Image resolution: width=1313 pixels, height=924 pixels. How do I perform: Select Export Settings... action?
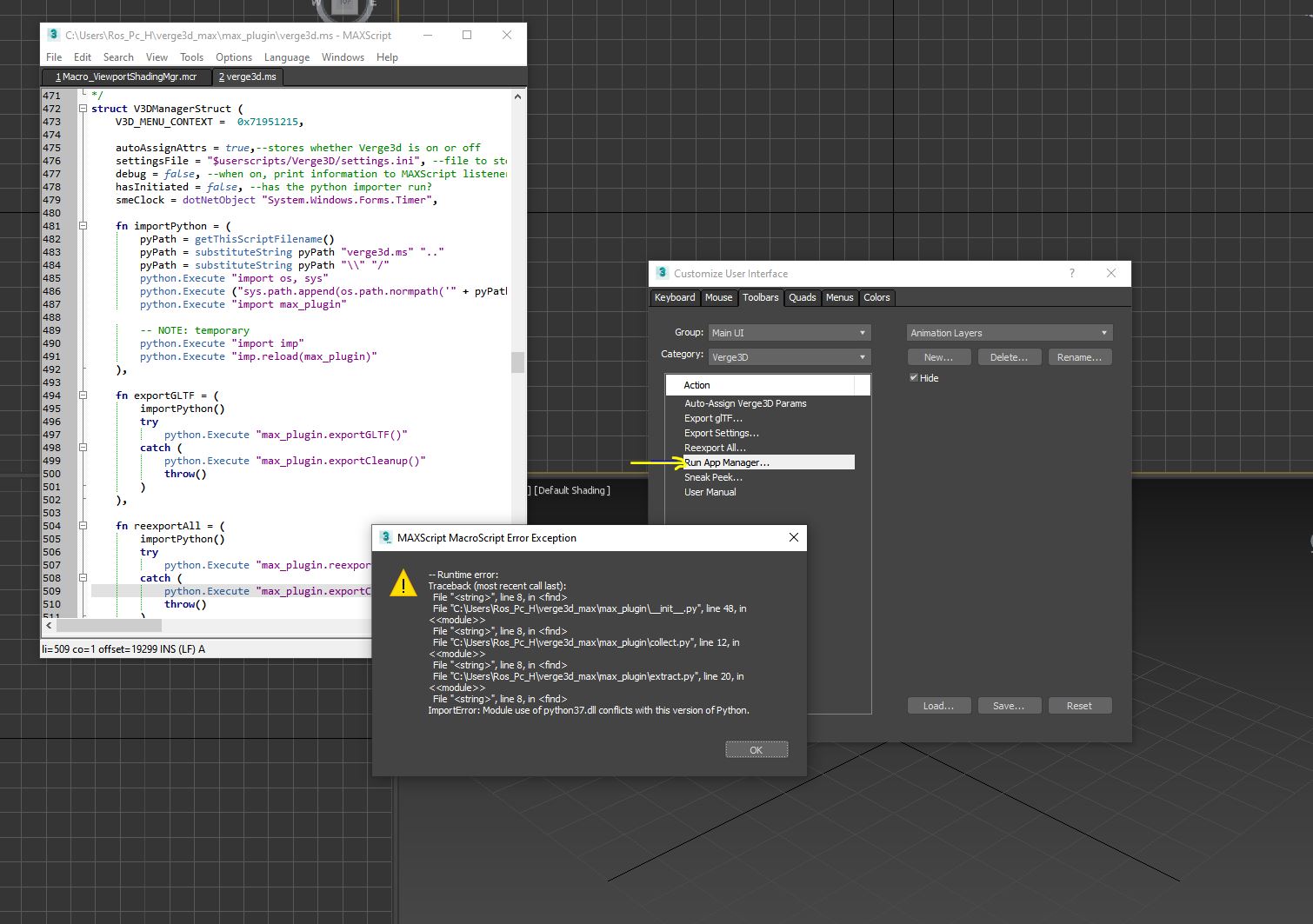(722, 433)
